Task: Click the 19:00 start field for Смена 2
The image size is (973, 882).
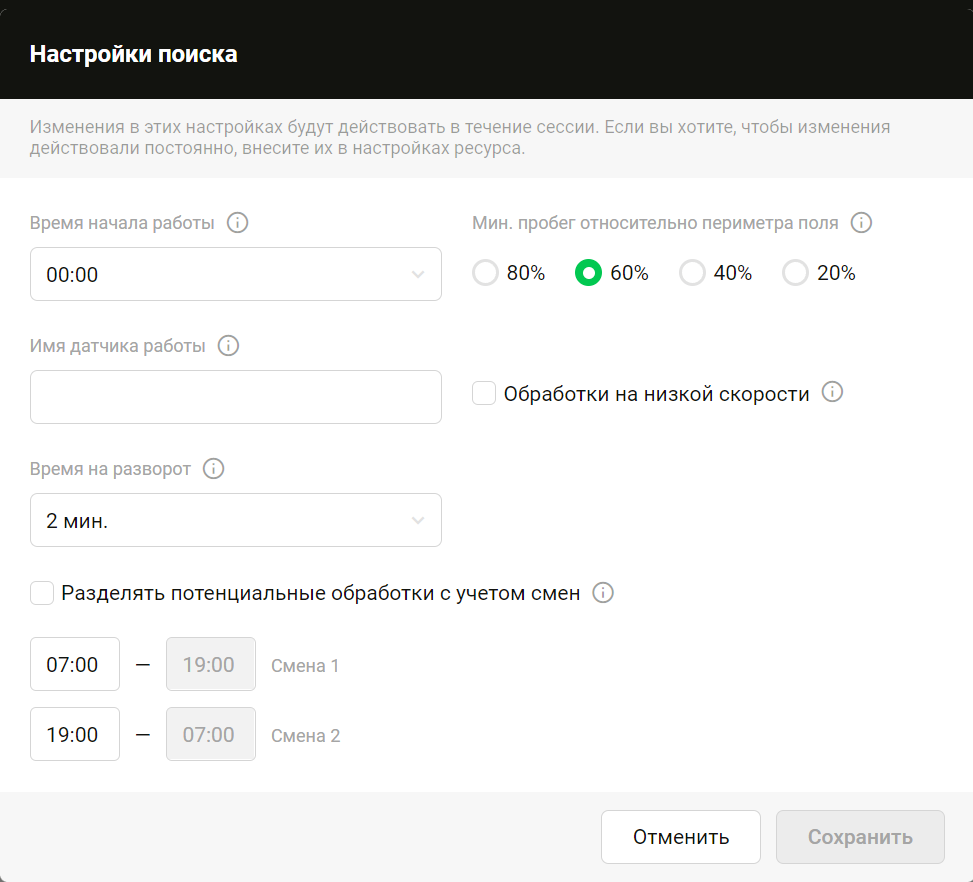Action: [75, 734]
